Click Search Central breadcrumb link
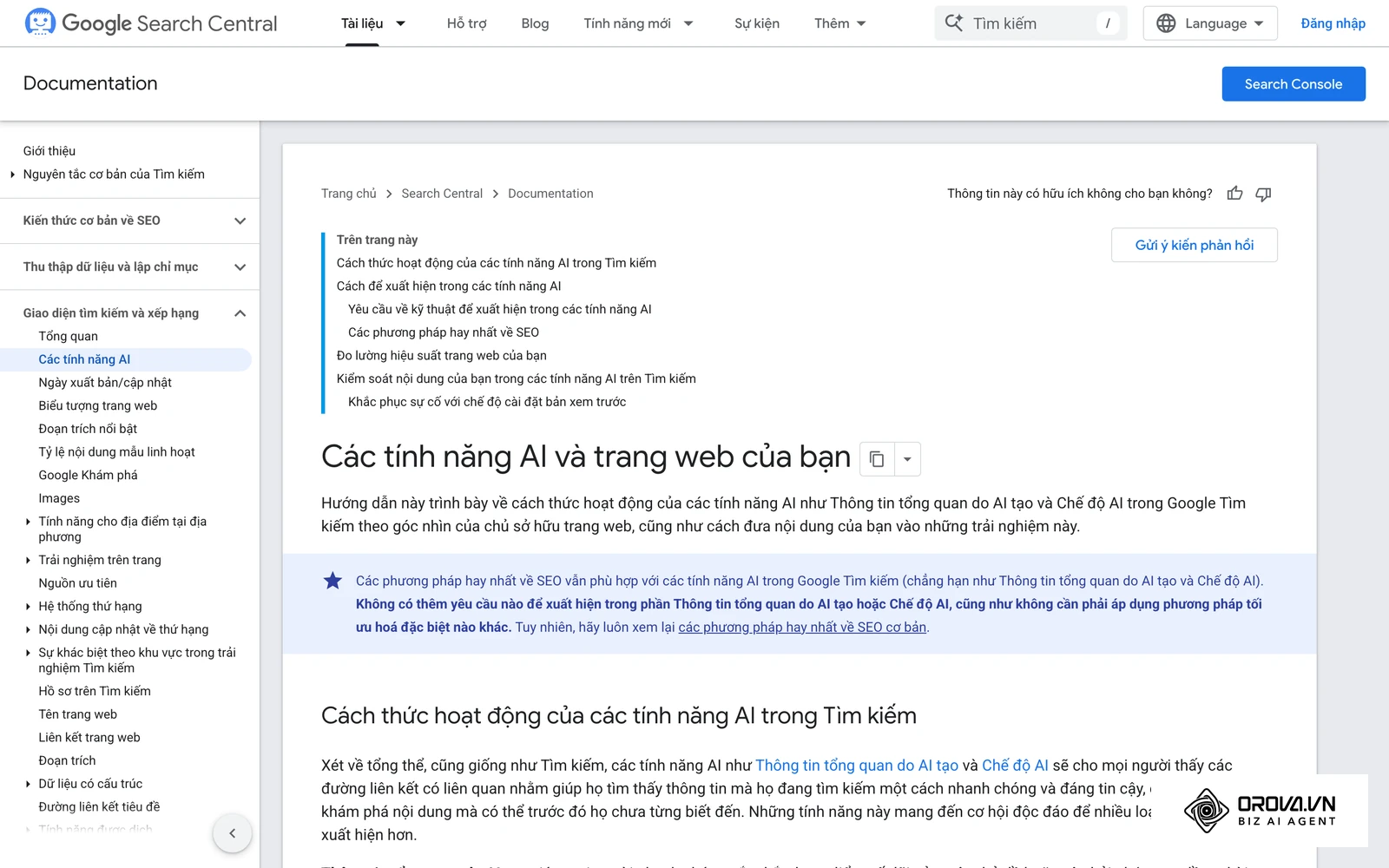Screen dimensions: 1389x868 coord(442,194)
